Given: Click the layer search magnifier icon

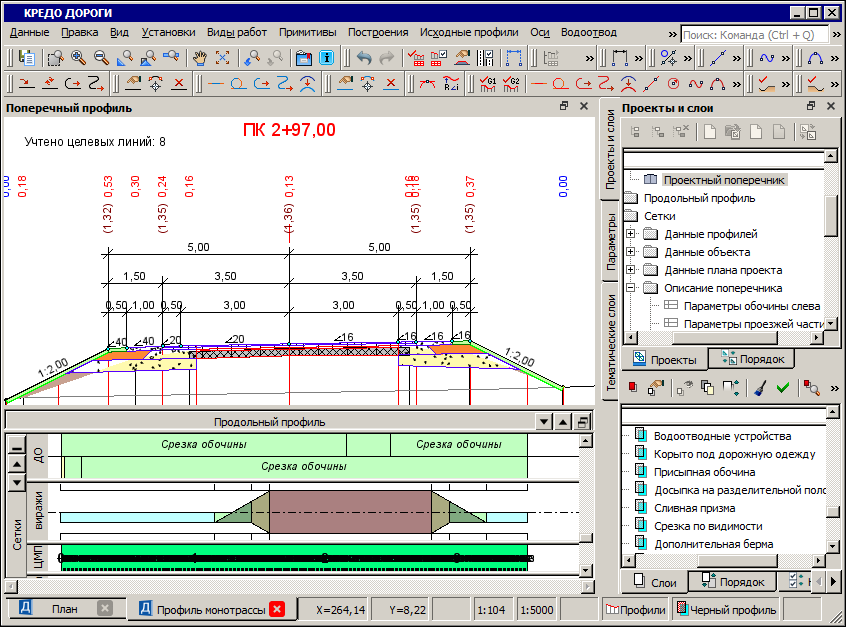Looking at the screenshot, I should (811, 387).
